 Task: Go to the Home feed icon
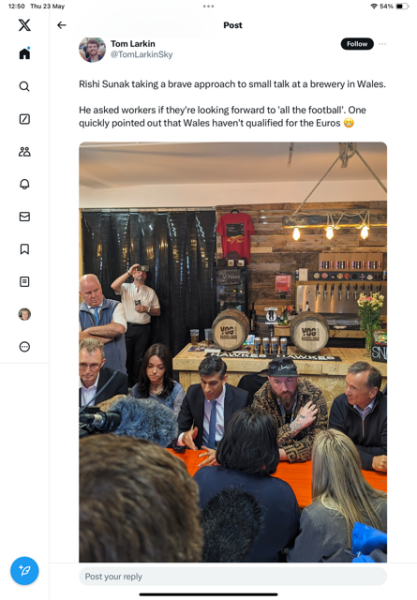pyautogui.click(x=24, y=53)
